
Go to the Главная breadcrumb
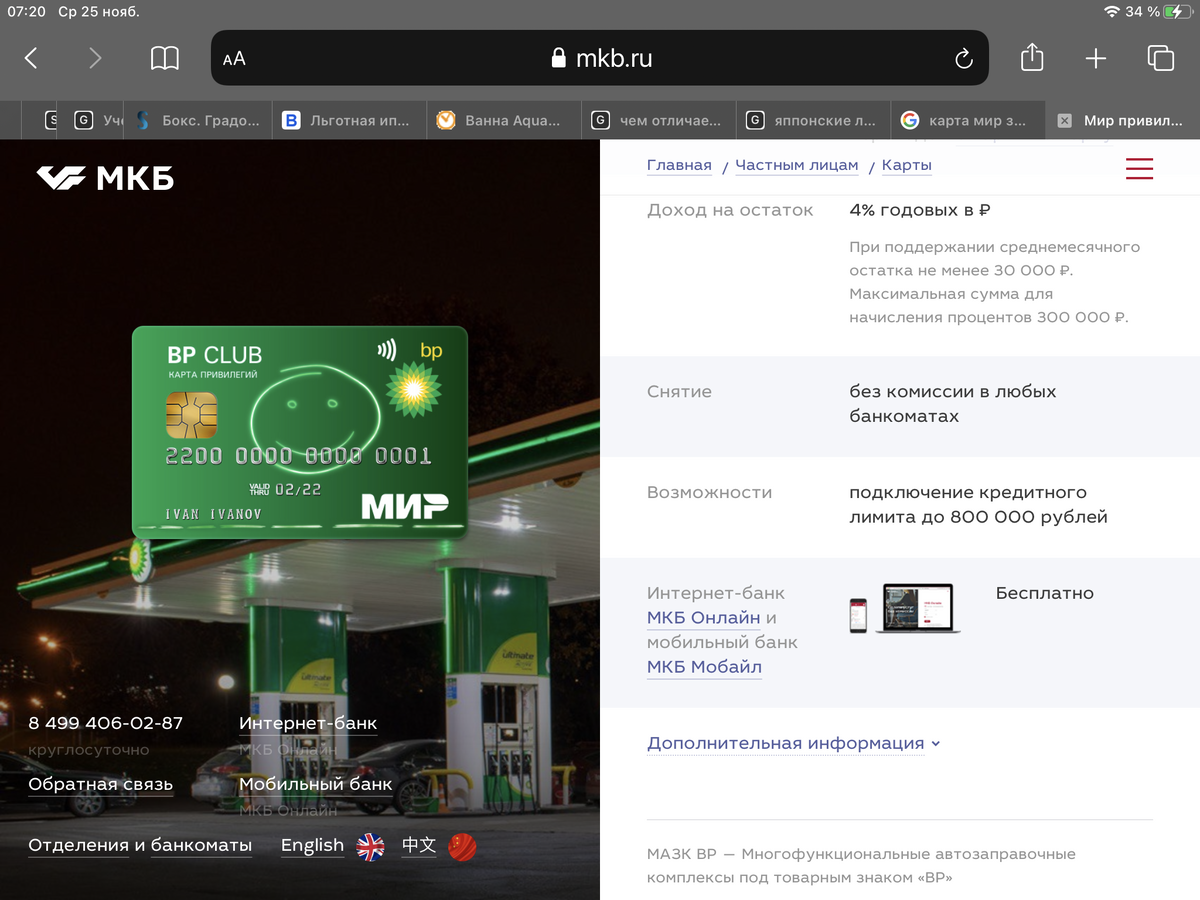point(679,166)
